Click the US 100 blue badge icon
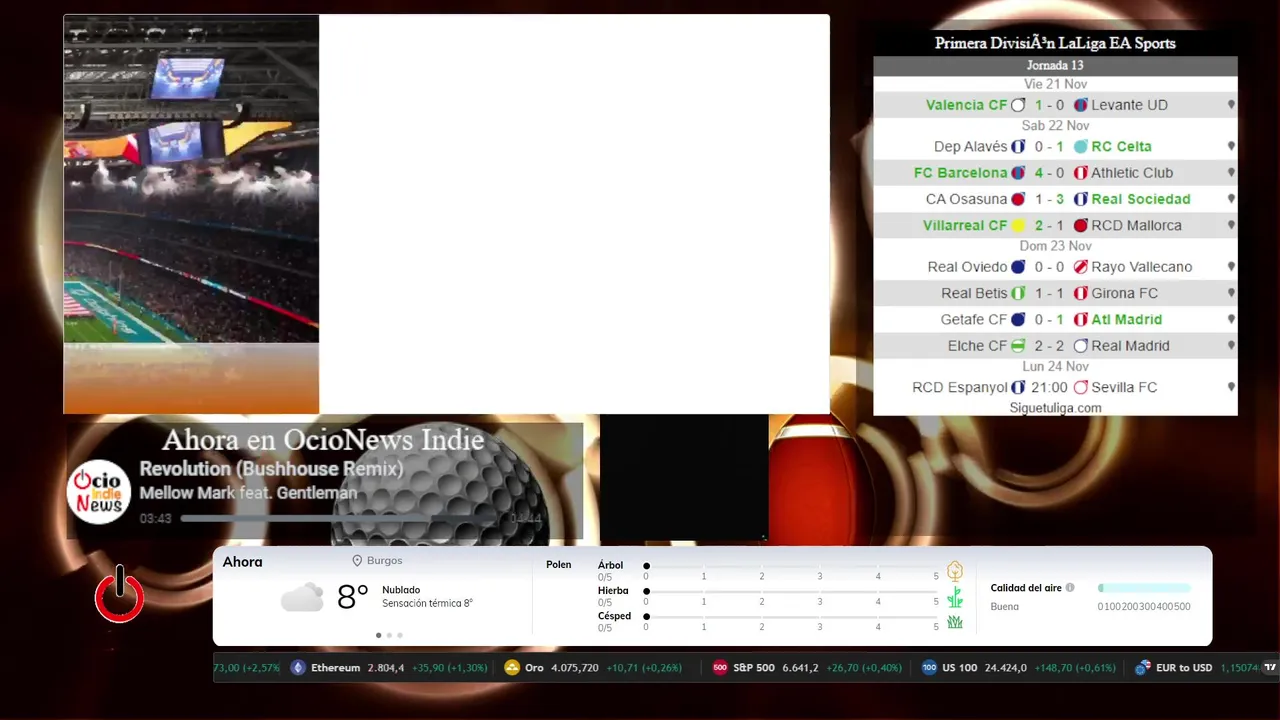This screenshot has height=720, width=1280. coord(929,668)
